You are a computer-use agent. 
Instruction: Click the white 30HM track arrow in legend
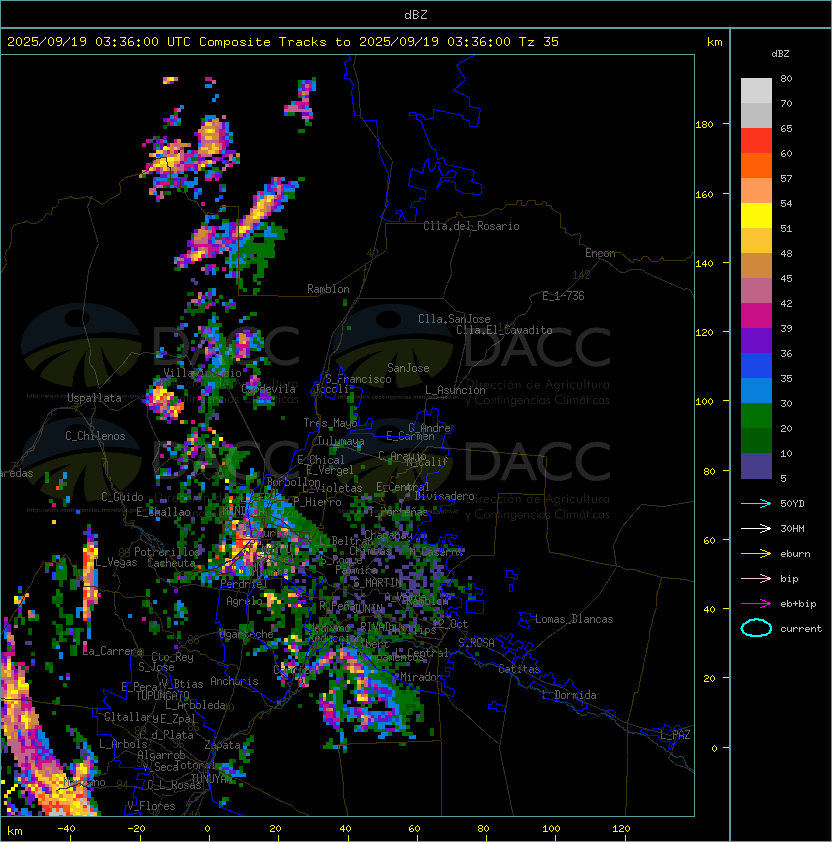point(756,528)
